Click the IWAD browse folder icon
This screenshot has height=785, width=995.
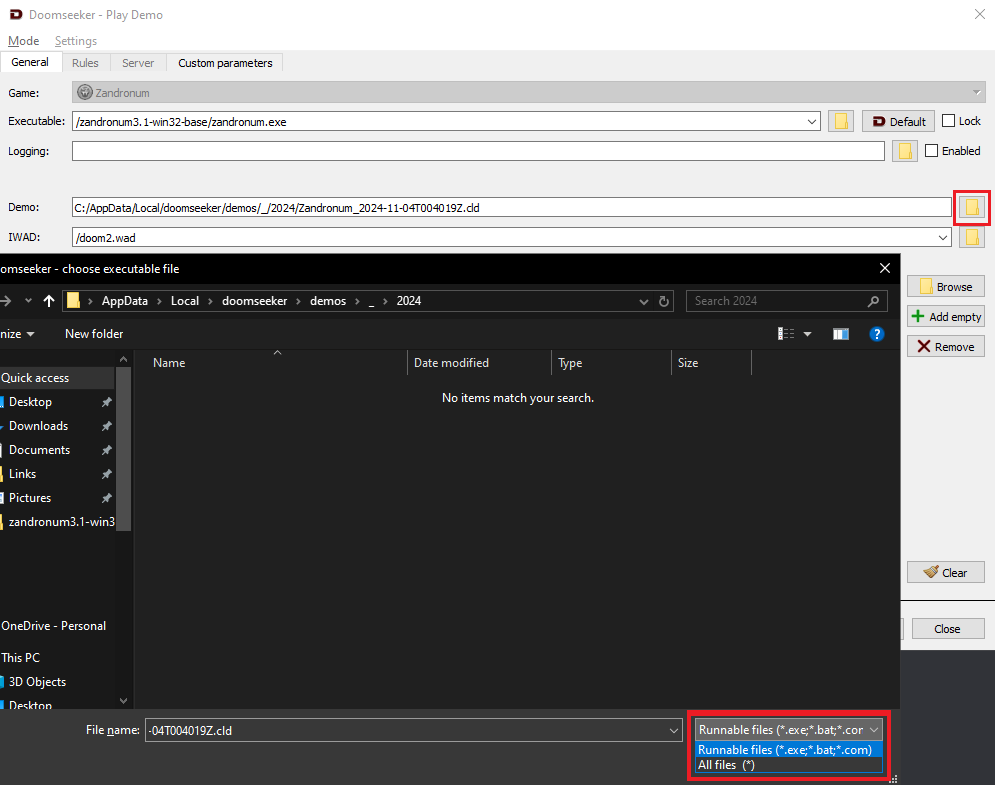(971, 238)
